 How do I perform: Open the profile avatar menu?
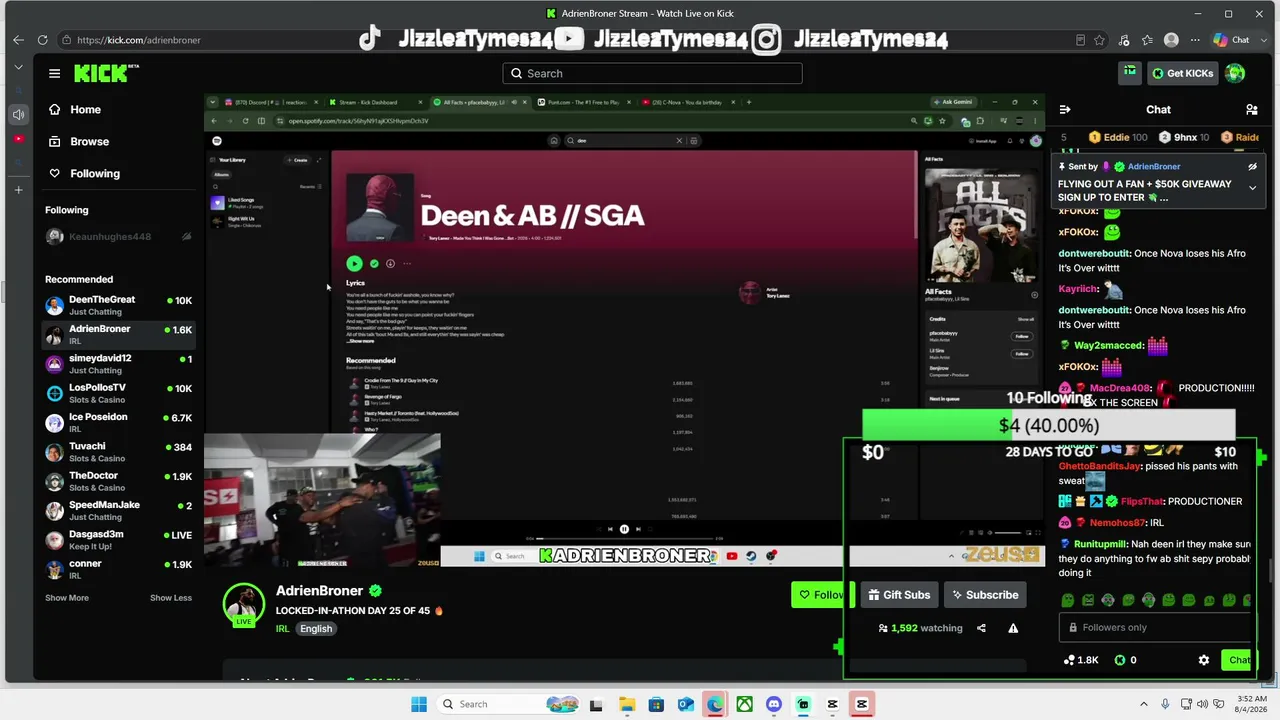coord(1235,73)
